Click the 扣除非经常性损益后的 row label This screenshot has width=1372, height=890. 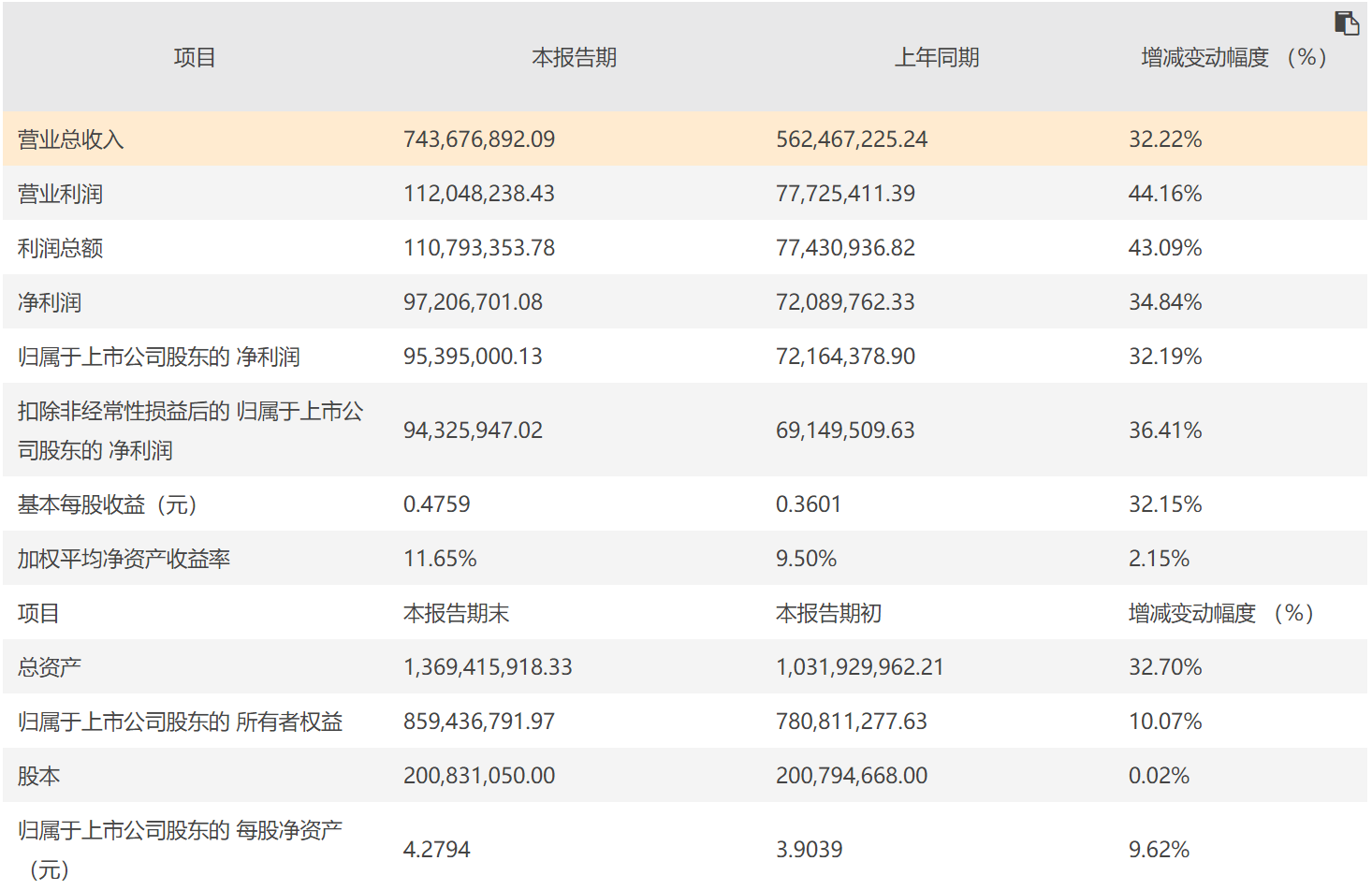[x=191, y=430]
